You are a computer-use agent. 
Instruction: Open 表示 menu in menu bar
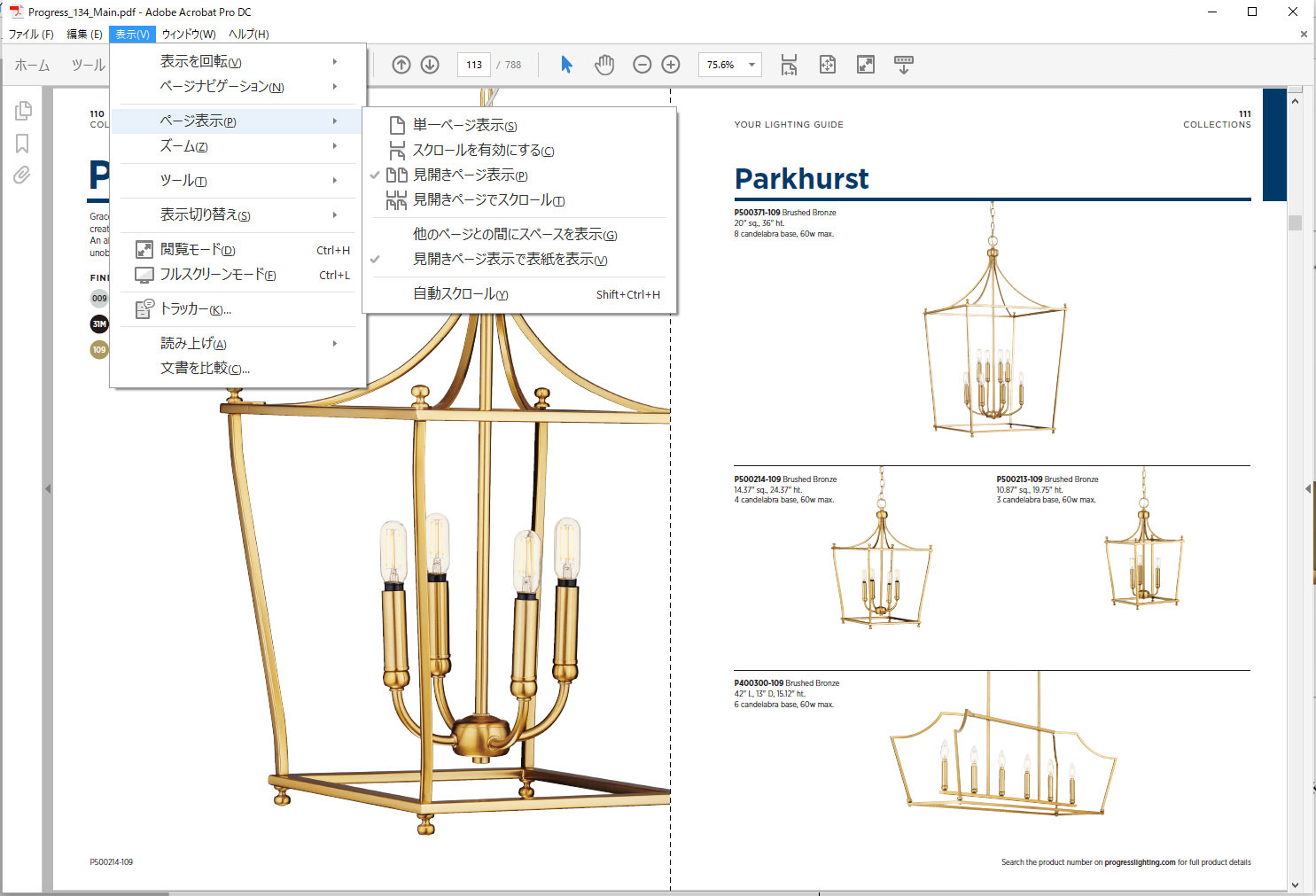coord(133,34)
